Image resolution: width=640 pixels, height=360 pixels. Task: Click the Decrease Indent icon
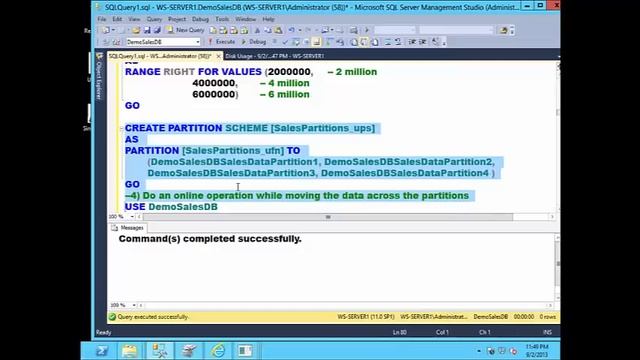(x=412, y=42)
